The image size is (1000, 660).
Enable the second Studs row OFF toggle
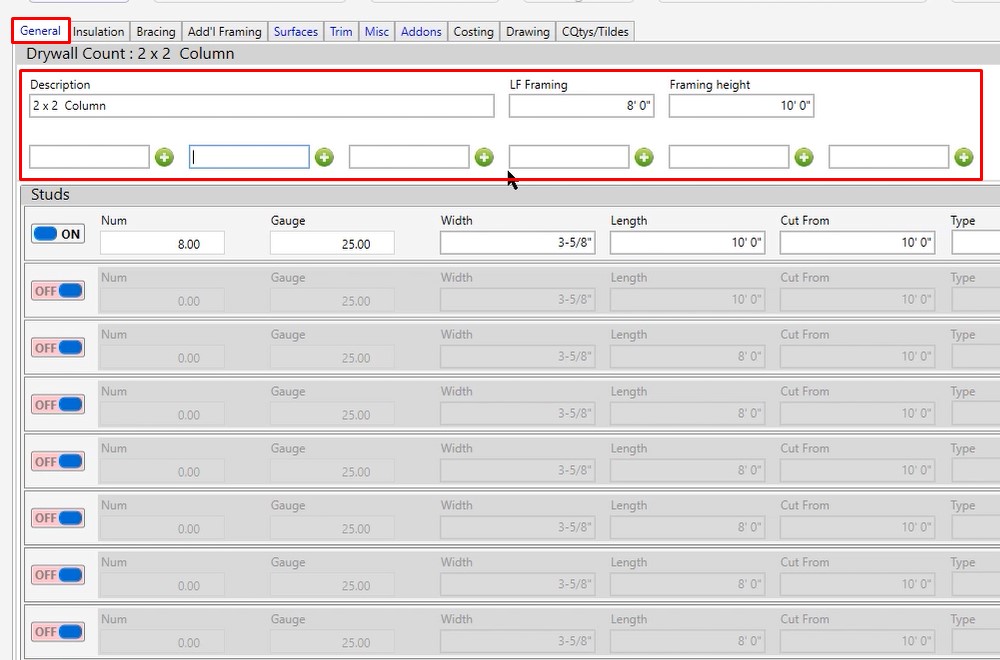(x=58, y=291)
